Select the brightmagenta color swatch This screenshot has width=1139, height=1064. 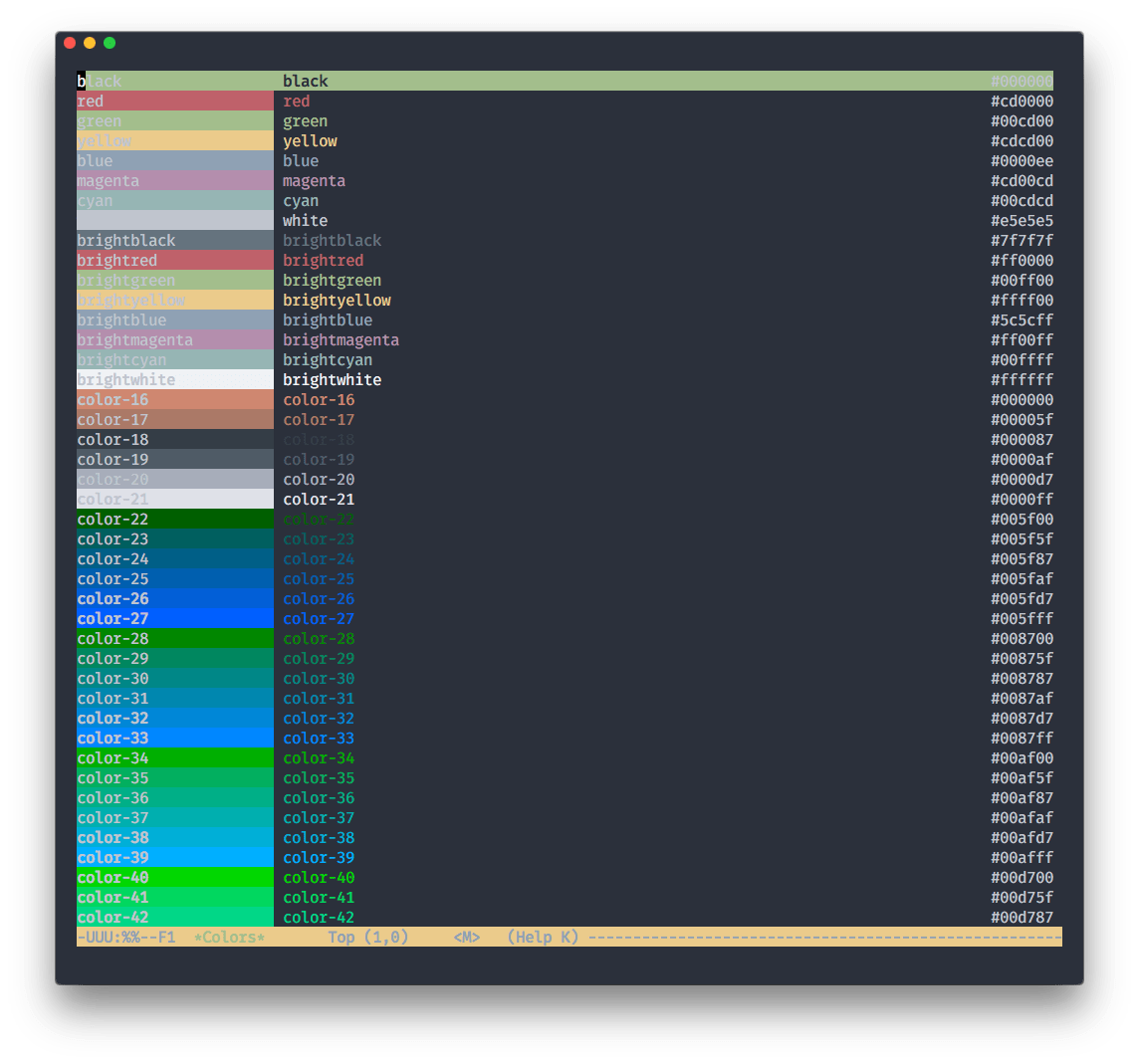174,339
